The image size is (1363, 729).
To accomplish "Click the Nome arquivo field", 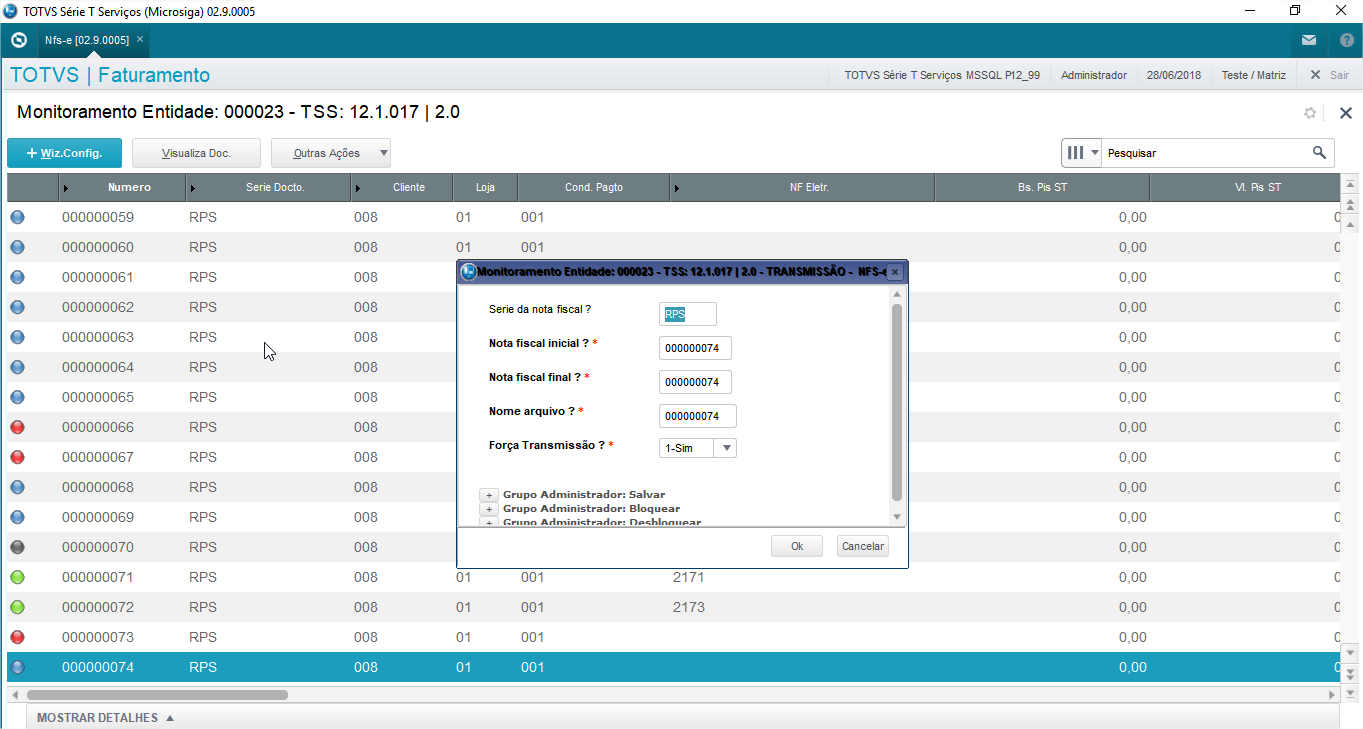I will [698, 416].
